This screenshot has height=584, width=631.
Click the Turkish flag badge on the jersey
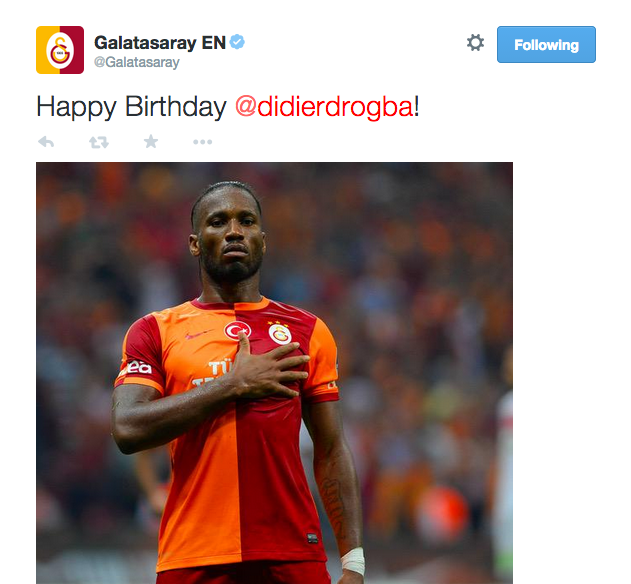(238, 331)
